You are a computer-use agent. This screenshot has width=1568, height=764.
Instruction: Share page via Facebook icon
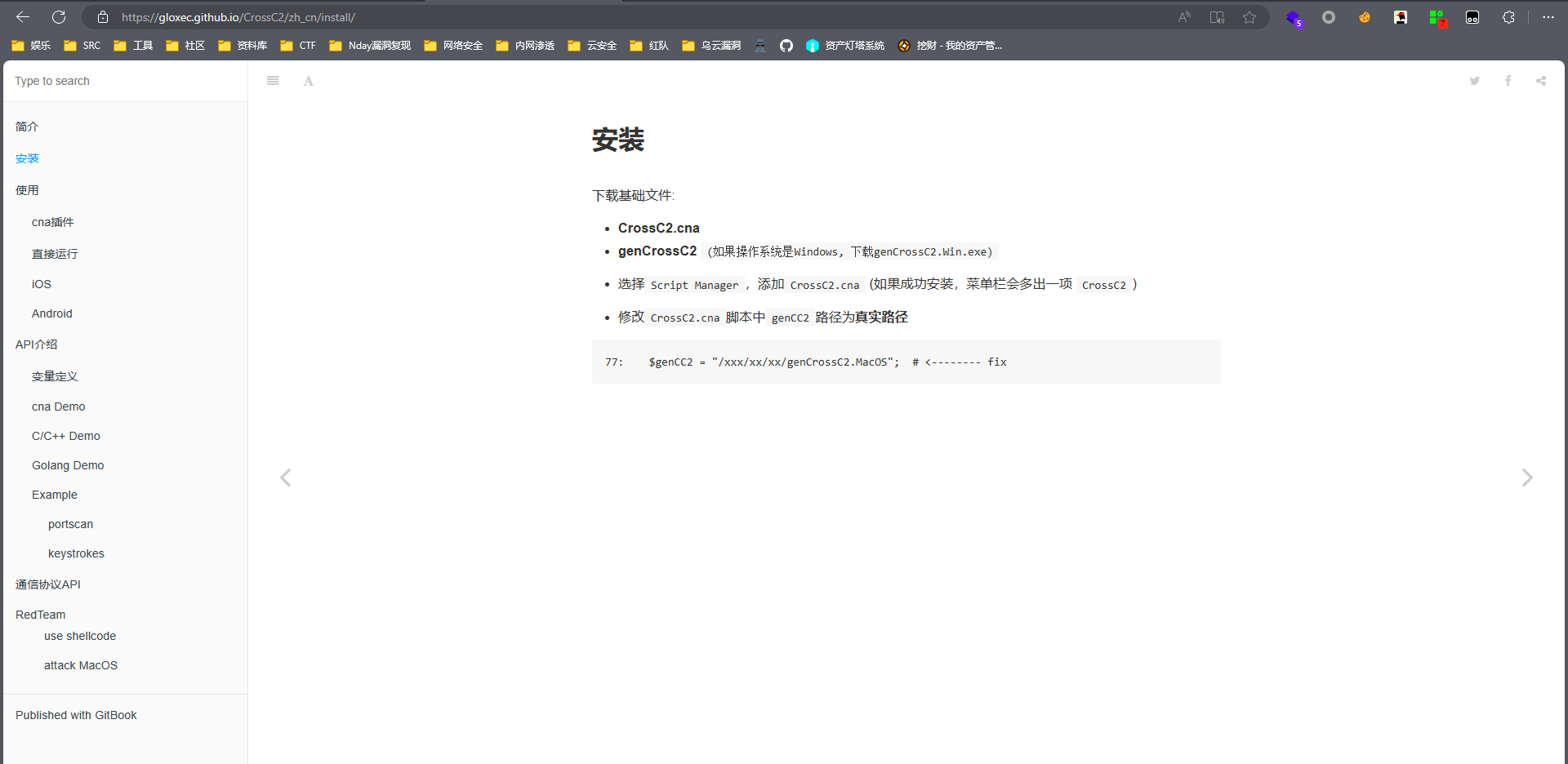[x=1508, y=81]
